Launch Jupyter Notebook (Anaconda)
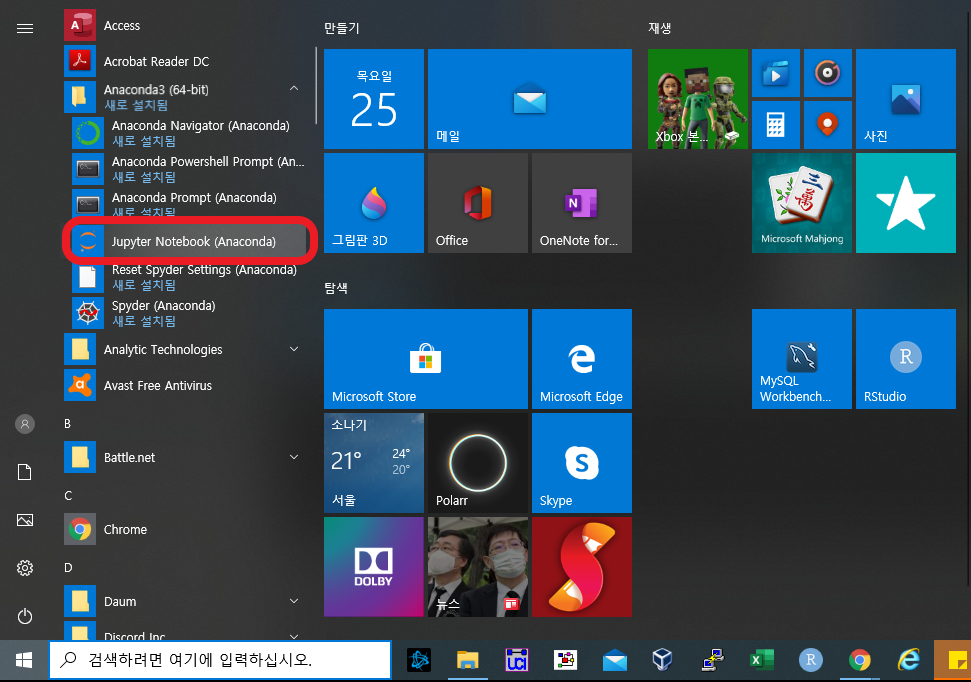 point(189,242)
